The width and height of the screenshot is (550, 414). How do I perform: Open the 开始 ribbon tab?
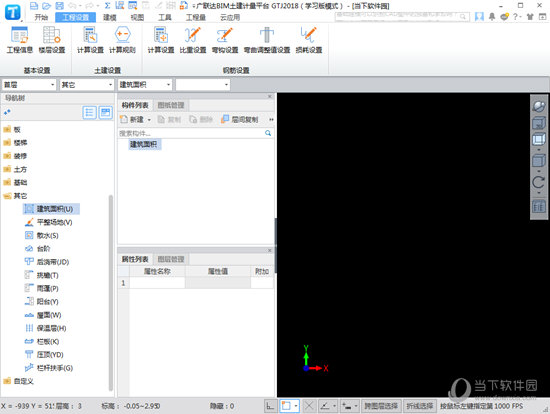click(x=41, y=17)
